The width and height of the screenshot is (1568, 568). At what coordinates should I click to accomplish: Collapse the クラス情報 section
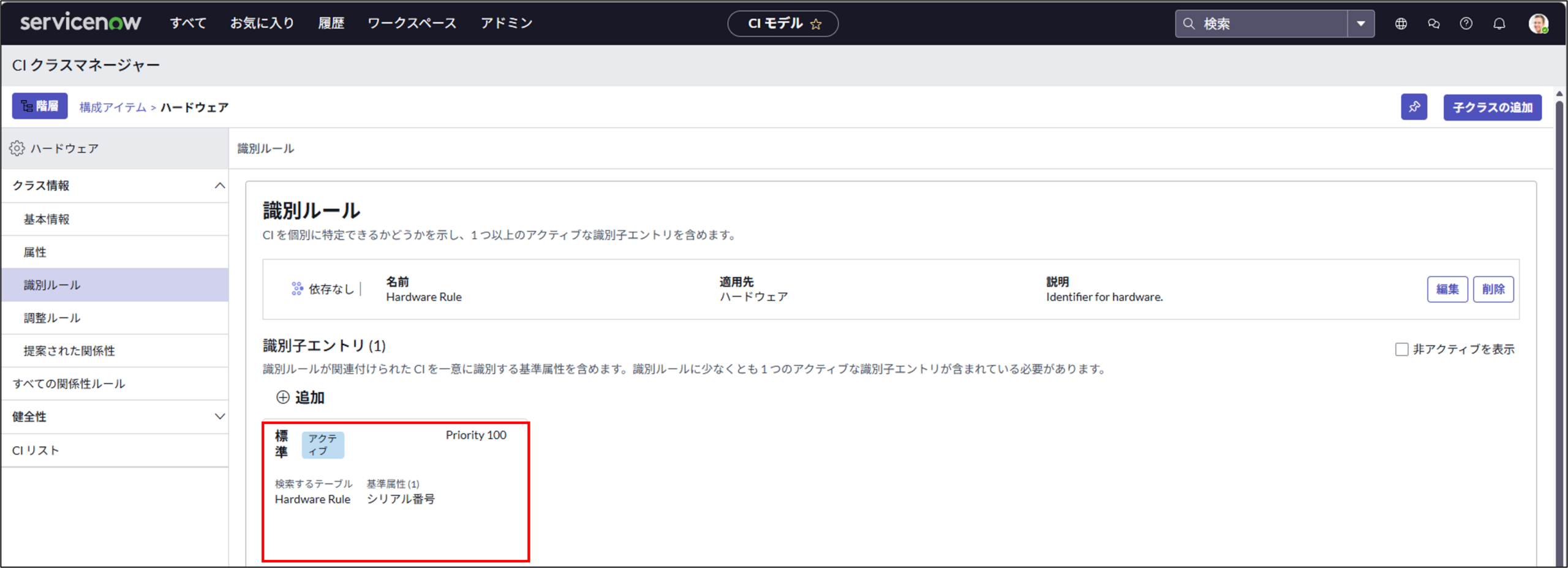pos(219,185)
